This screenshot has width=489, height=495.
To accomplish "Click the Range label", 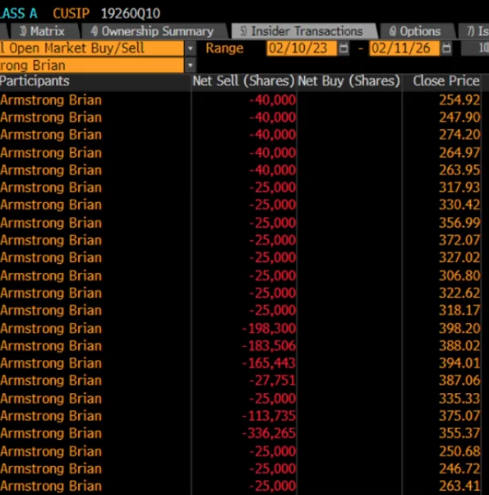I will [x=225, y=48].
